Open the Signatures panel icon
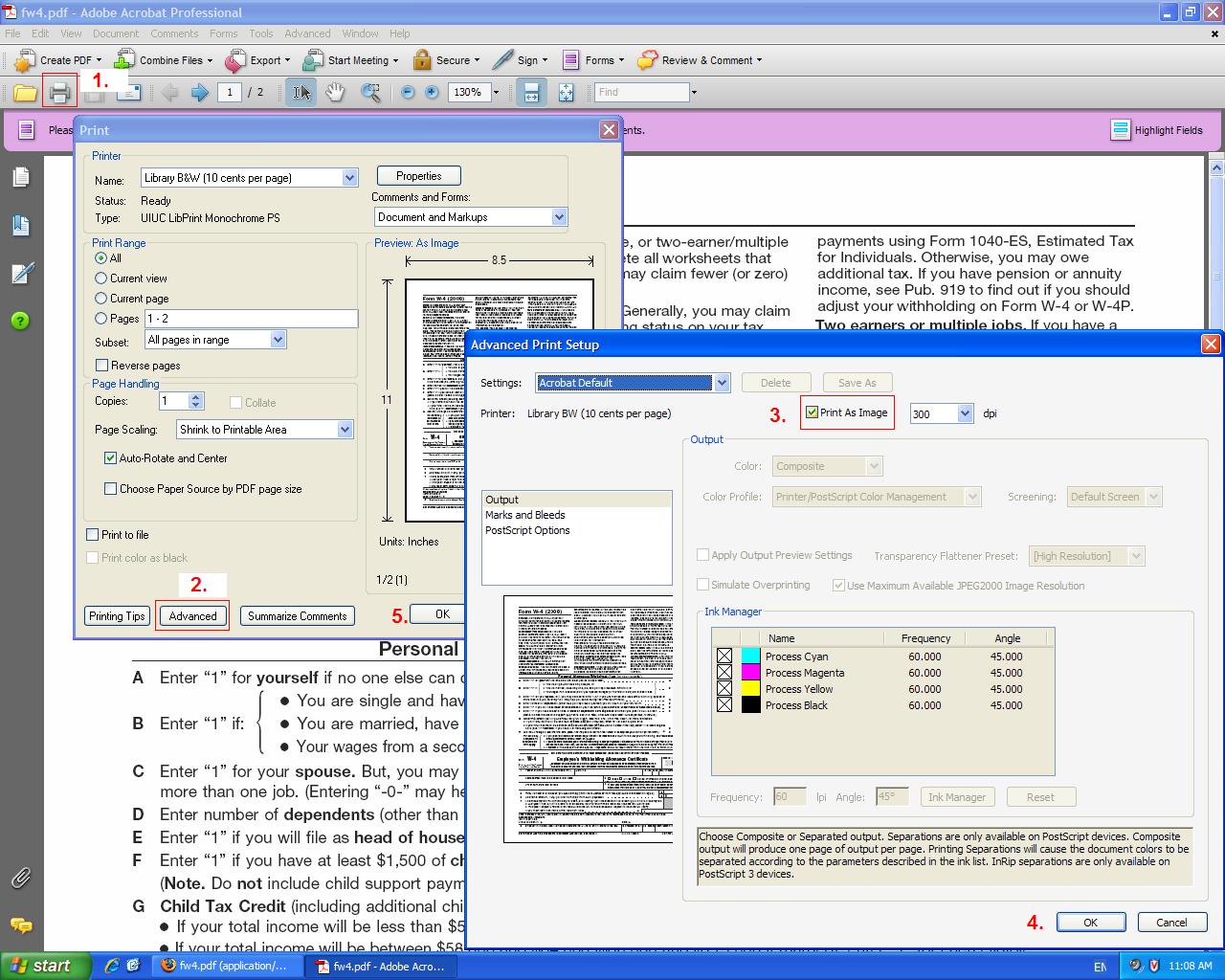1225x980 pixels. (21, 273)
